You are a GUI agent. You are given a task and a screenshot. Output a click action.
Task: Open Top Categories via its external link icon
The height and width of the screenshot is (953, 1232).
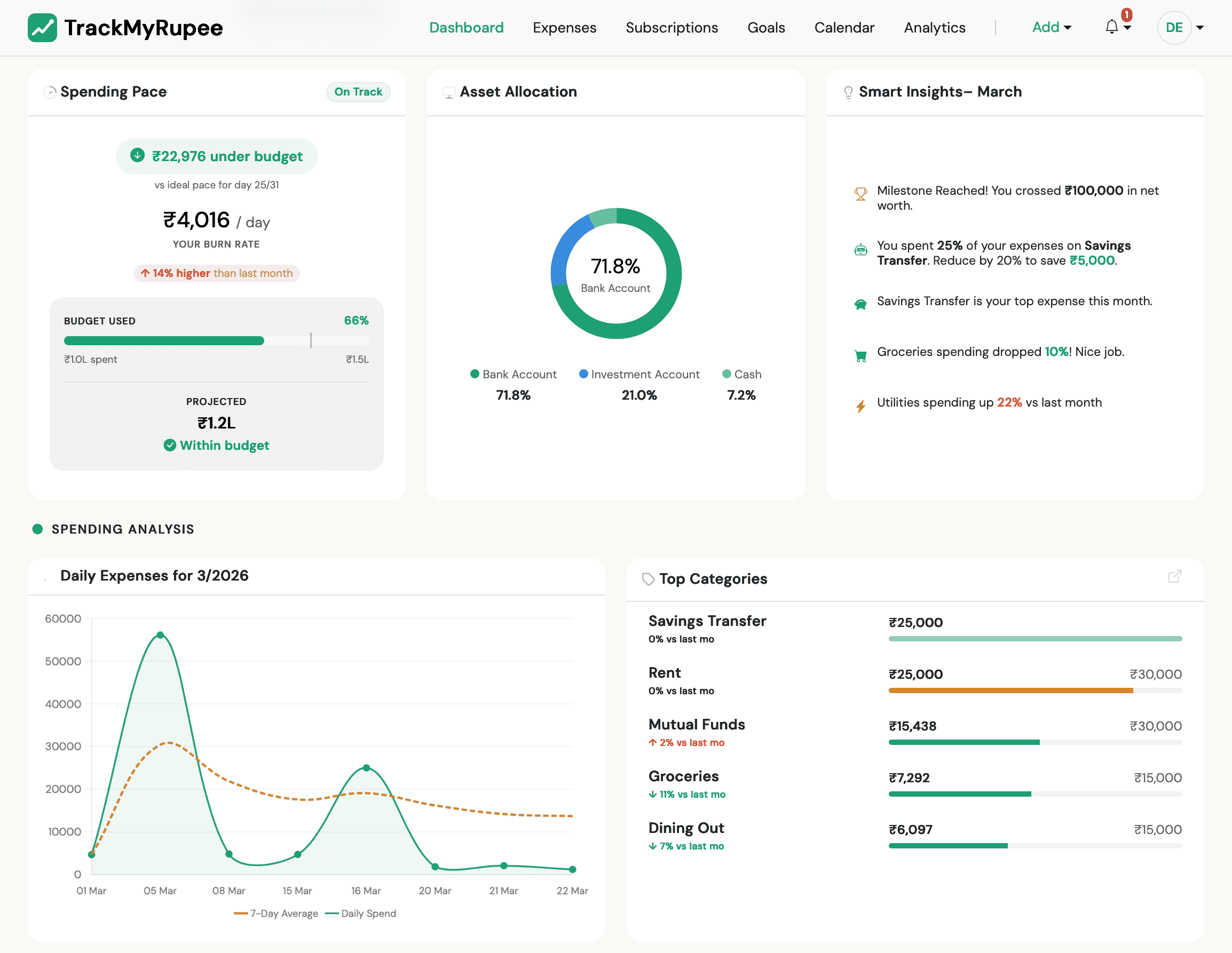coord(1175,577)
